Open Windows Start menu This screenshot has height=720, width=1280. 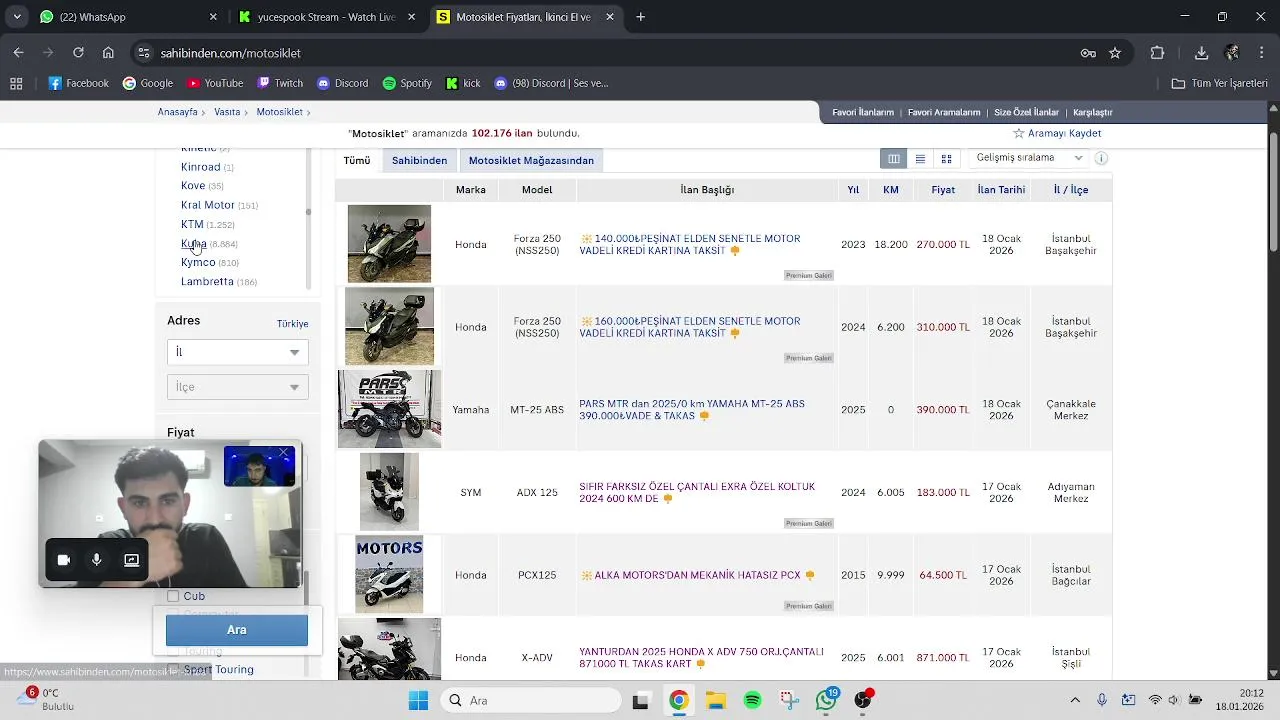[418, 700]
